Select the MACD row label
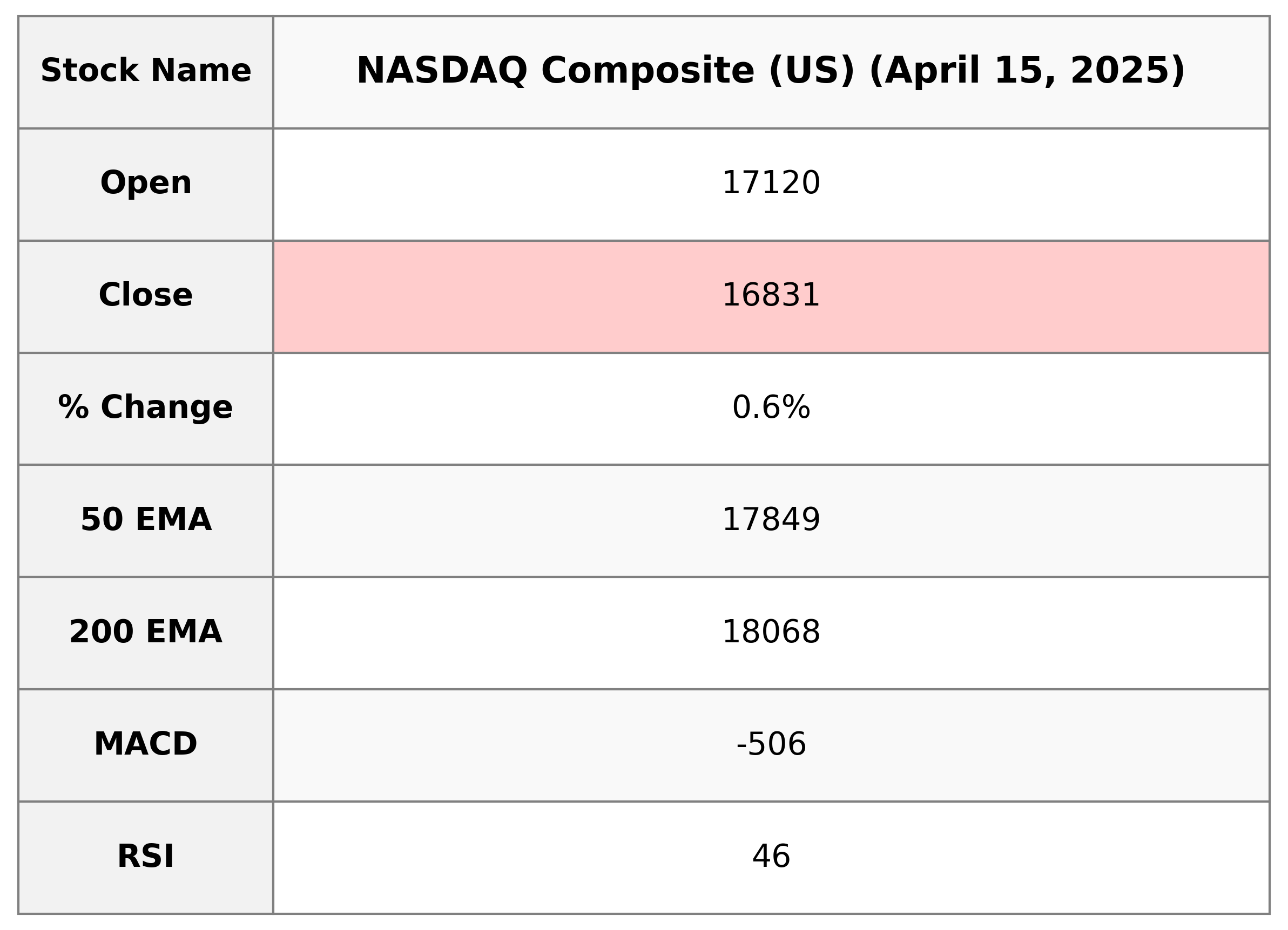 tap(146, 744)
